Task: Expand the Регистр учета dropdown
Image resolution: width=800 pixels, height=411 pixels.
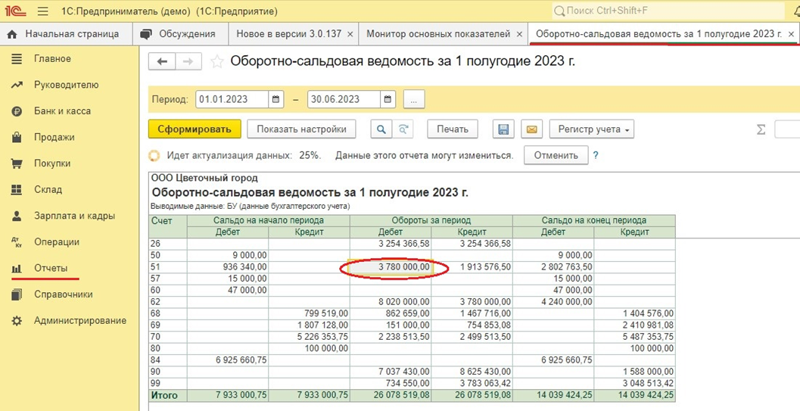Action: (592, 130)
